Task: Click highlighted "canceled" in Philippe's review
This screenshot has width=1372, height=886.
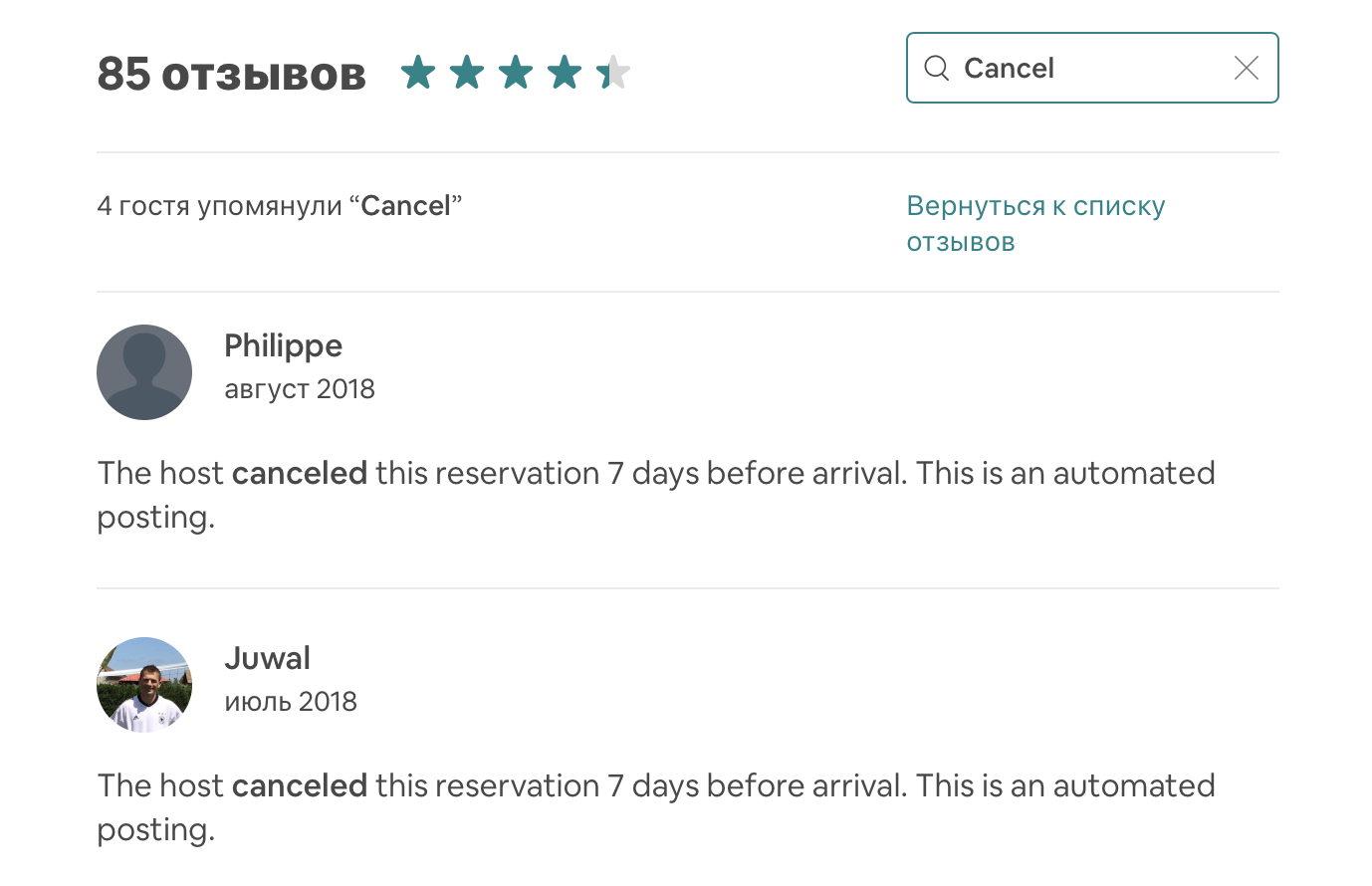Action: [300, 473]
